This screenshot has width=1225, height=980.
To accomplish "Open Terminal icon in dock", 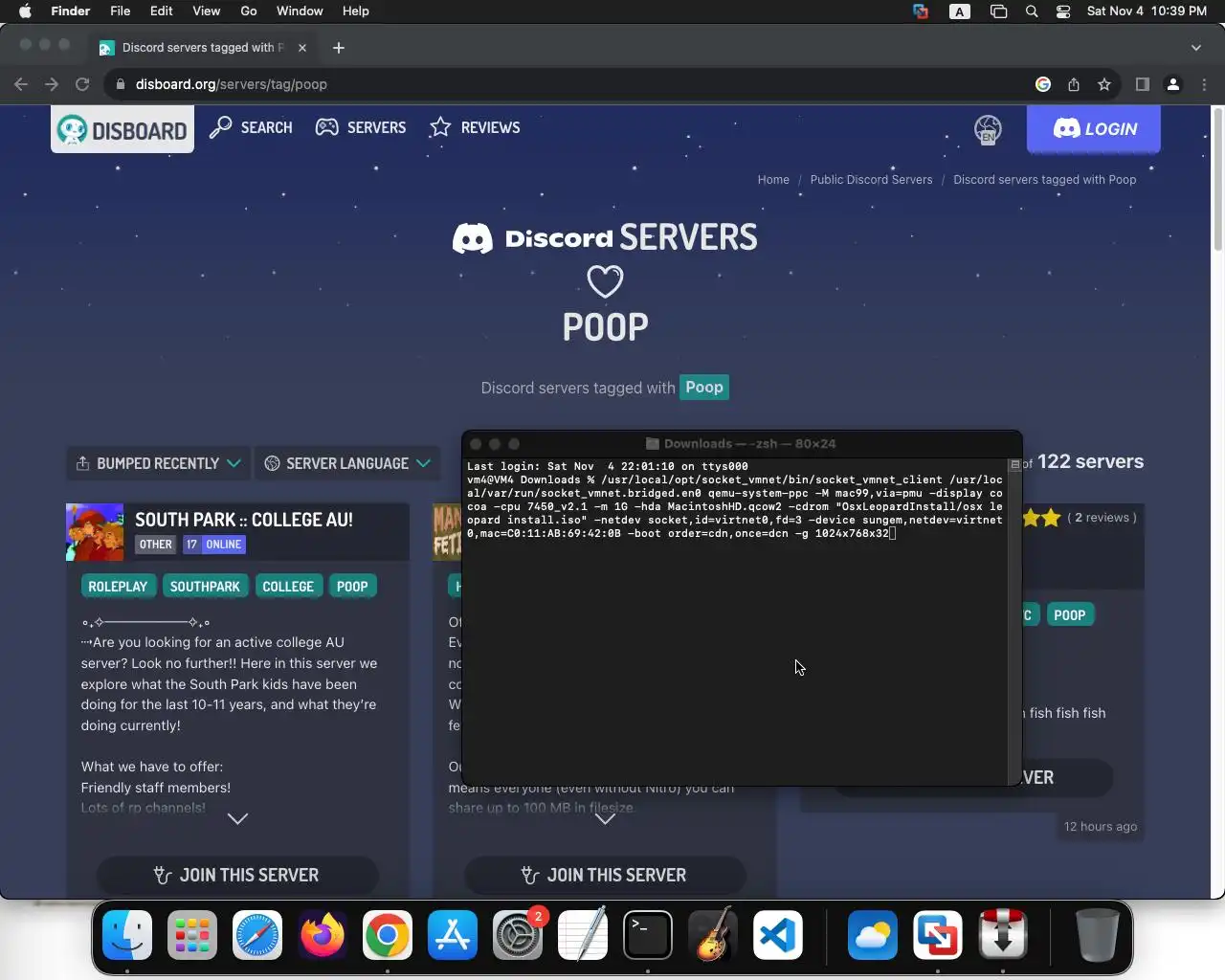I will pyautogui.click(x=648, y=935).
